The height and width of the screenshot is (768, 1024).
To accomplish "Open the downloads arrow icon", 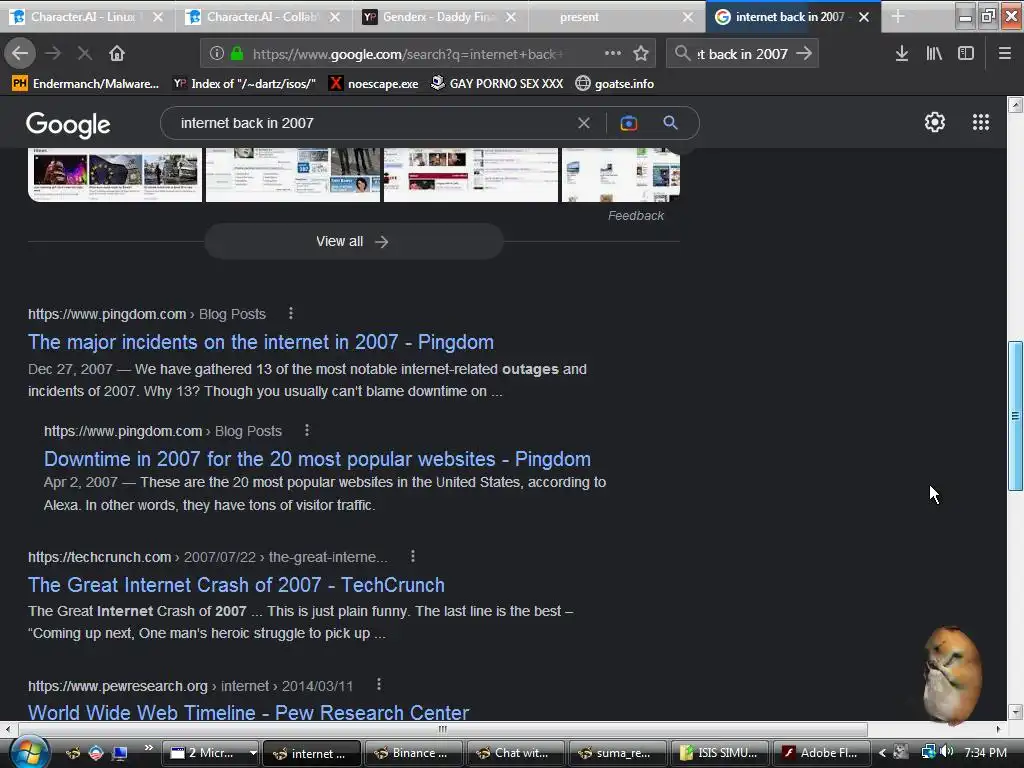I will pos(902,54).
